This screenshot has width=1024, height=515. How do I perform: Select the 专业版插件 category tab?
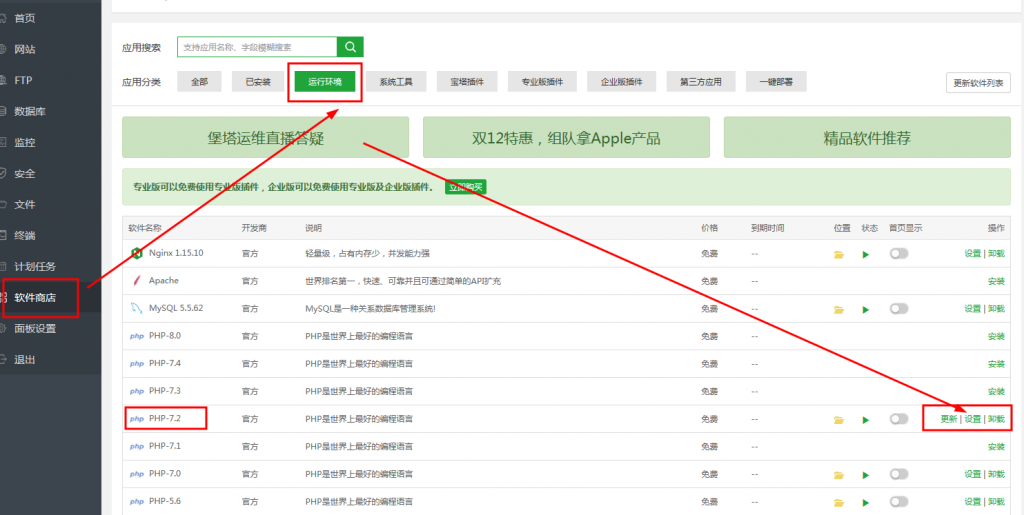[542, 82]
